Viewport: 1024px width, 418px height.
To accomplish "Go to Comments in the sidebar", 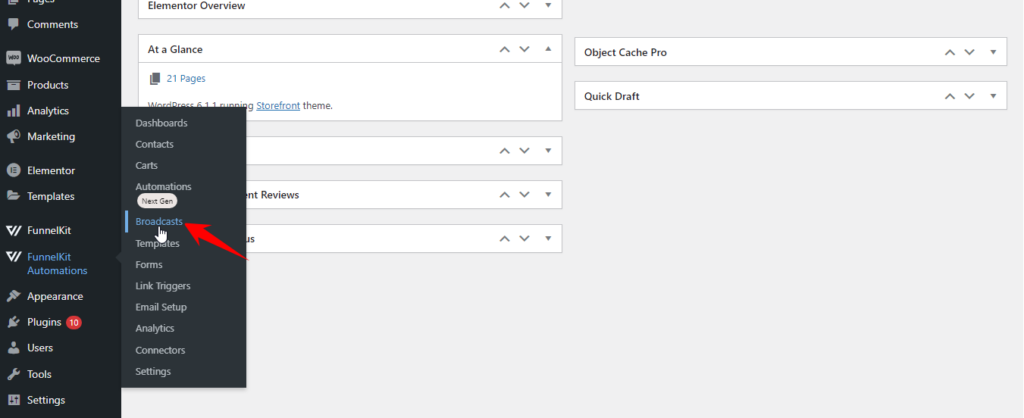I will (x=52, y=24).
